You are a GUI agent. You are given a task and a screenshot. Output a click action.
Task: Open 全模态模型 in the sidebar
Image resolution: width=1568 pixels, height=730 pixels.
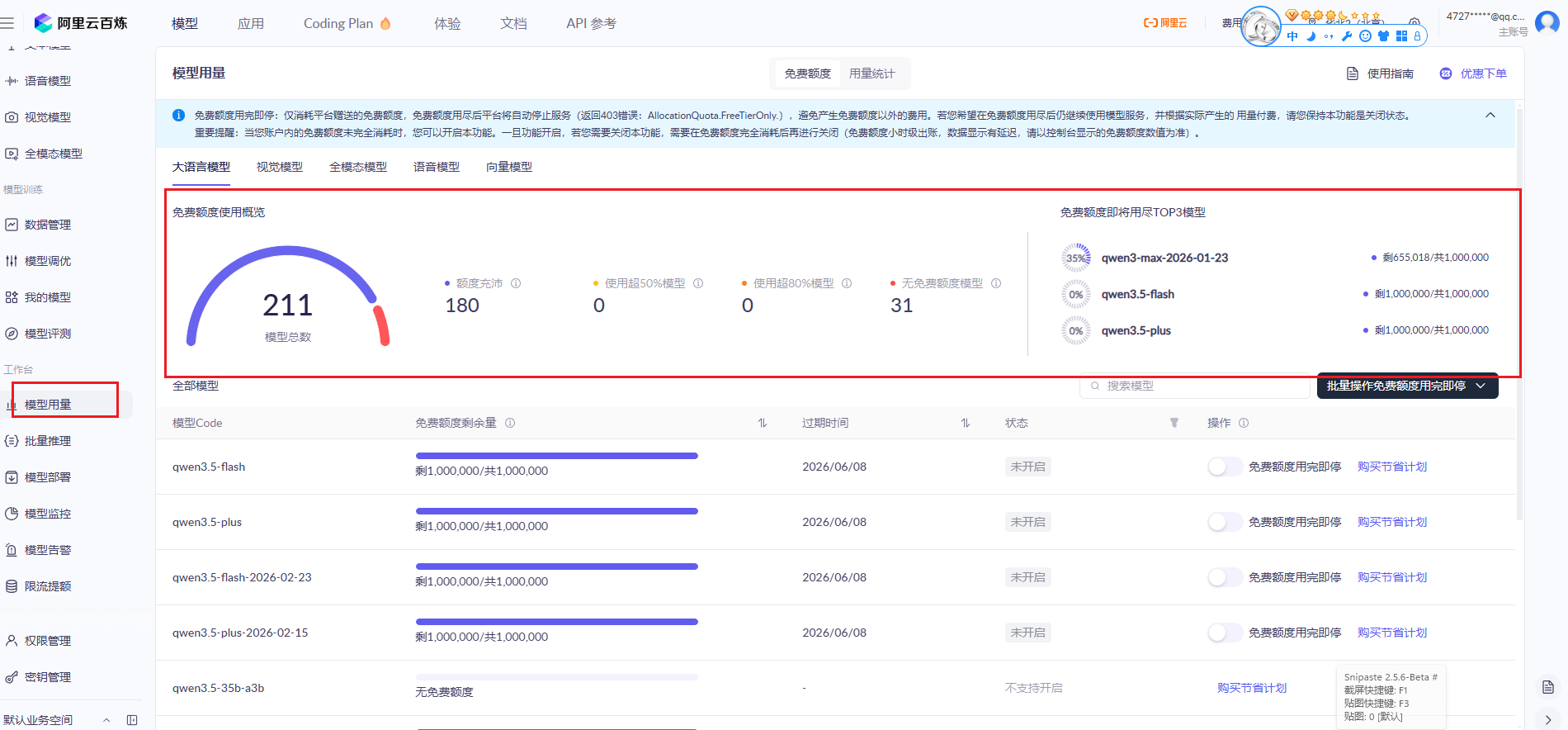click(53, 154)
